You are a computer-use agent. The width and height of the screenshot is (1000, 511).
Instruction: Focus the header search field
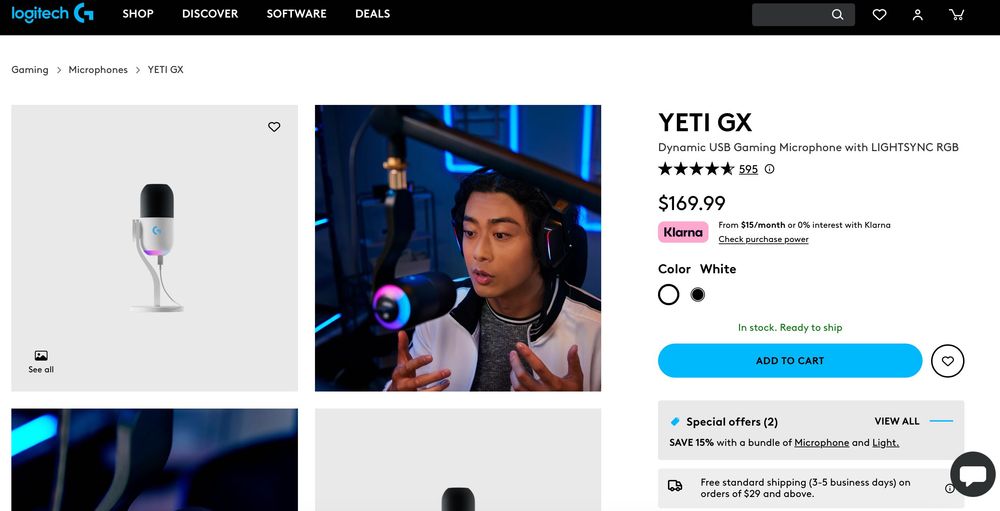(x=803, y=14)
